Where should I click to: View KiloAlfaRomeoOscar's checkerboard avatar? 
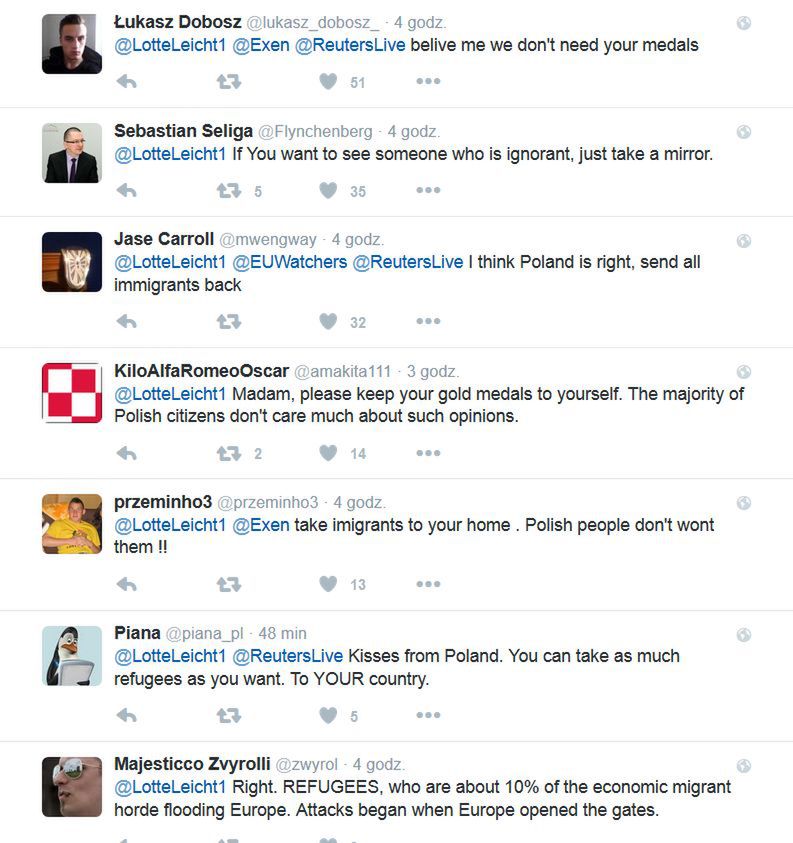[x=72, y=393]
